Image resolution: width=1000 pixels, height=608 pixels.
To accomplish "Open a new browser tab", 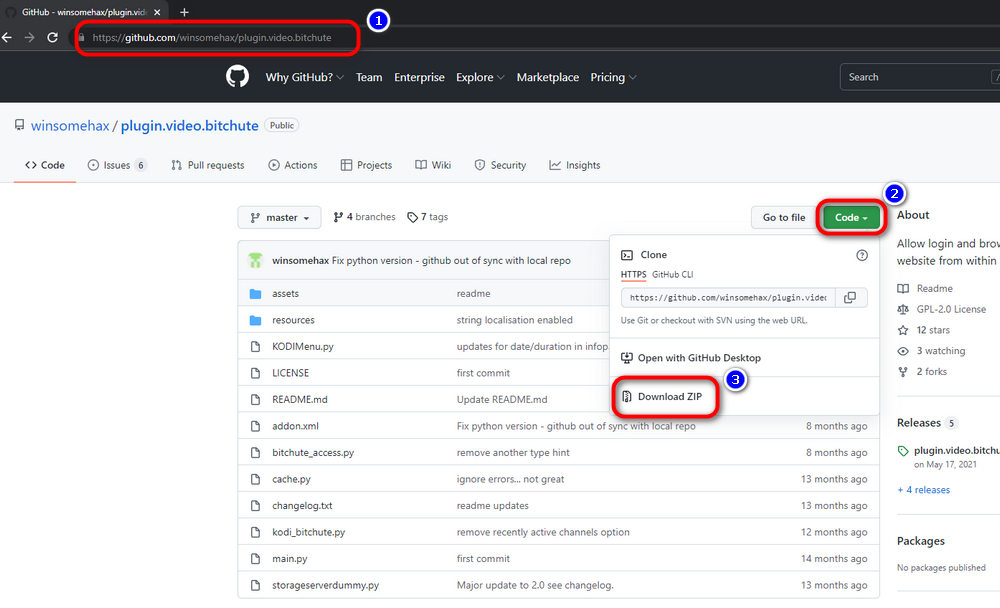I will click(x=184, y=12).
